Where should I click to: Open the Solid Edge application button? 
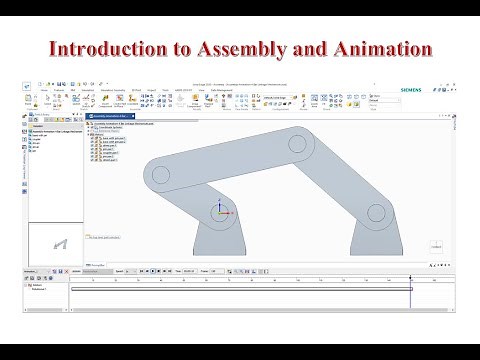(x=26, y=86)
